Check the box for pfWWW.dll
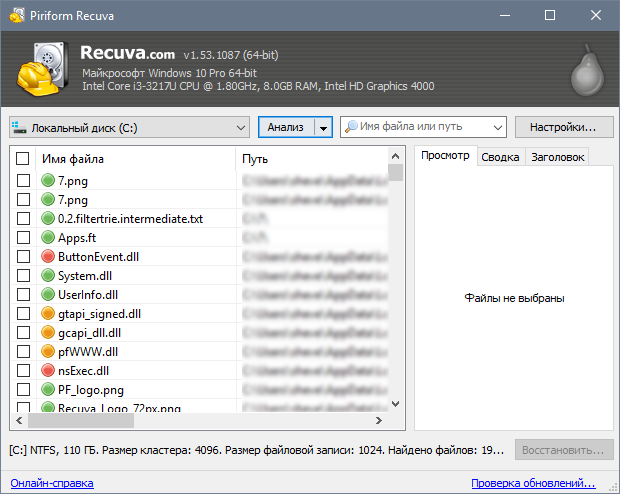 23,351
